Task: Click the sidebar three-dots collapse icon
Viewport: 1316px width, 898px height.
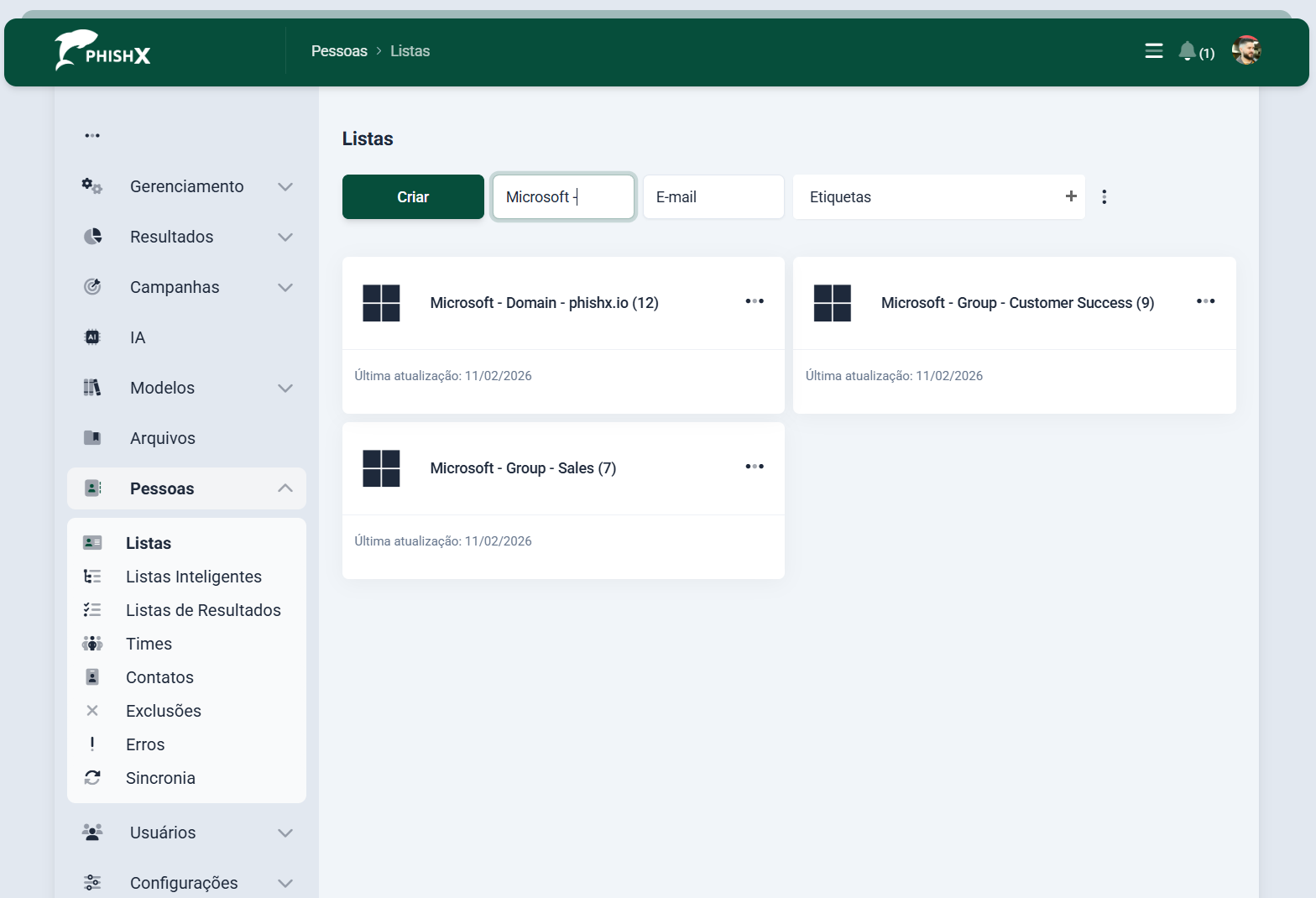Action: tap(92, 135)
